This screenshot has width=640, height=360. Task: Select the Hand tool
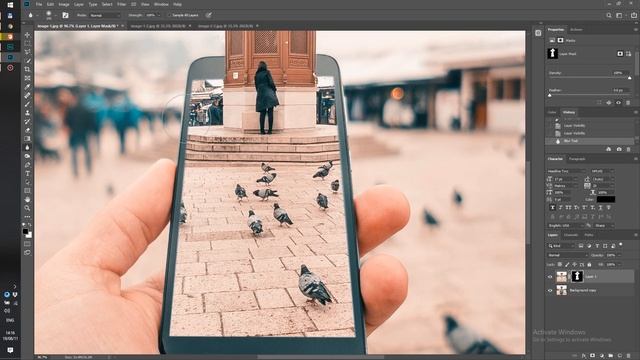[27, 200]
